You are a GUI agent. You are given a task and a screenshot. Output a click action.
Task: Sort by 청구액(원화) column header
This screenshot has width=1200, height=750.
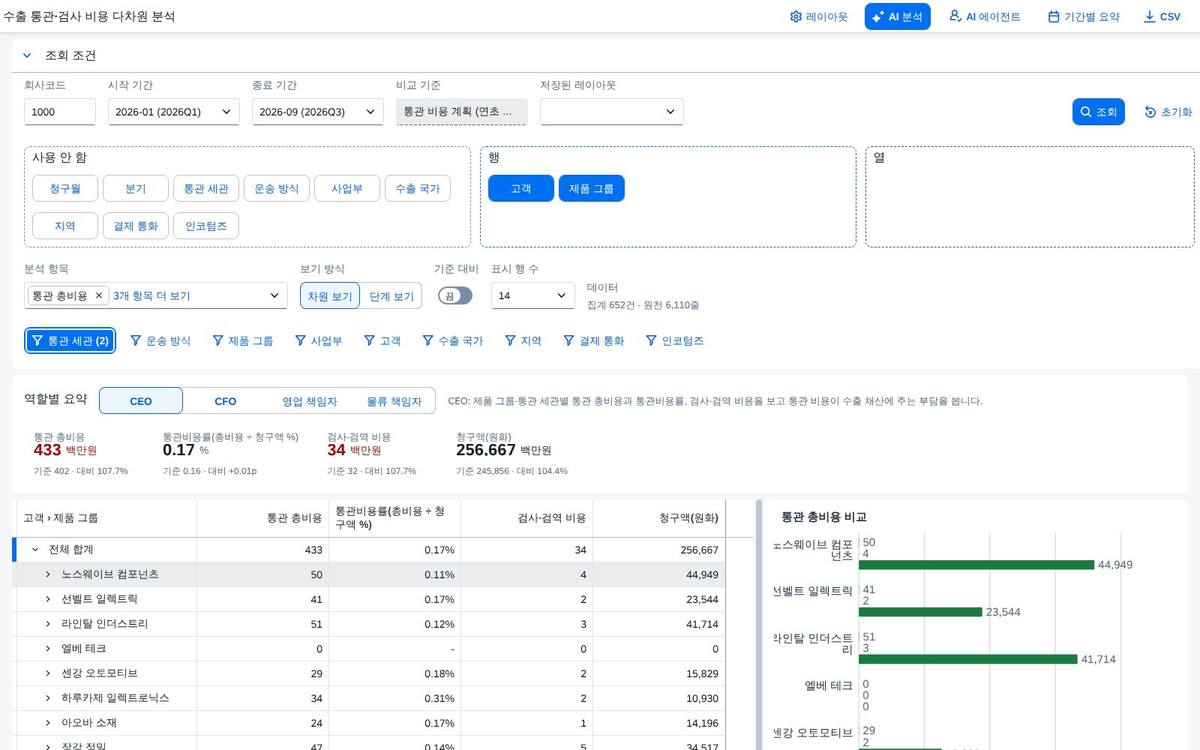coord(658,518)
